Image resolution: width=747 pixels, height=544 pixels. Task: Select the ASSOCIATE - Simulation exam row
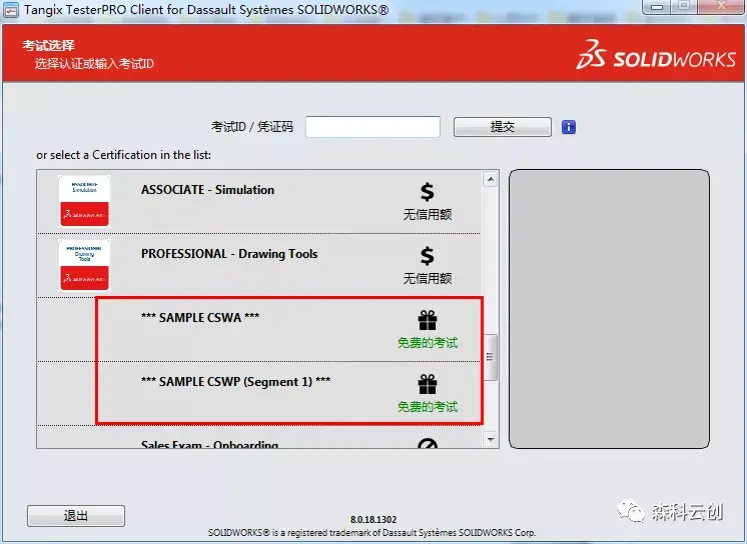coord(260,201)
